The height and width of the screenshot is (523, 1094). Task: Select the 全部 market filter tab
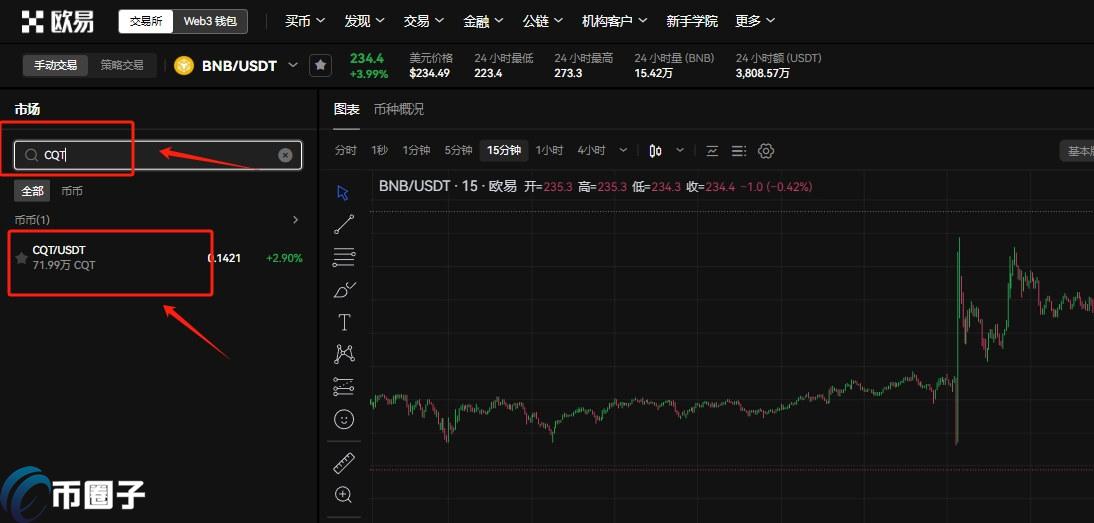[32, 190]
